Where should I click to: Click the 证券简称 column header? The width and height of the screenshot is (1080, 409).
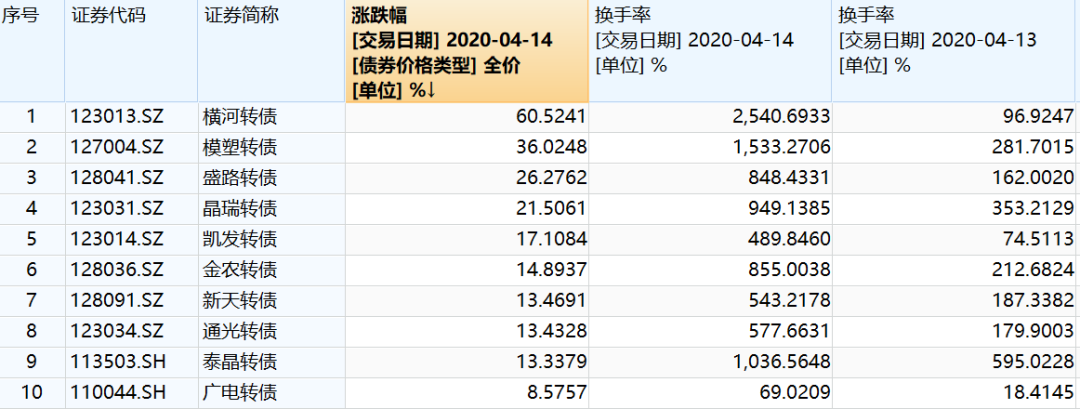[271, 52]
